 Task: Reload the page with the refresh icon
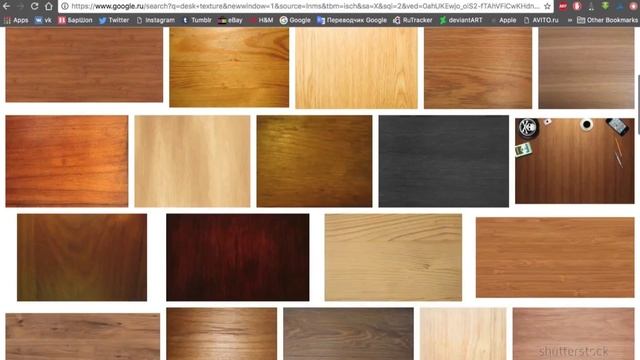(x=35, y=6)
